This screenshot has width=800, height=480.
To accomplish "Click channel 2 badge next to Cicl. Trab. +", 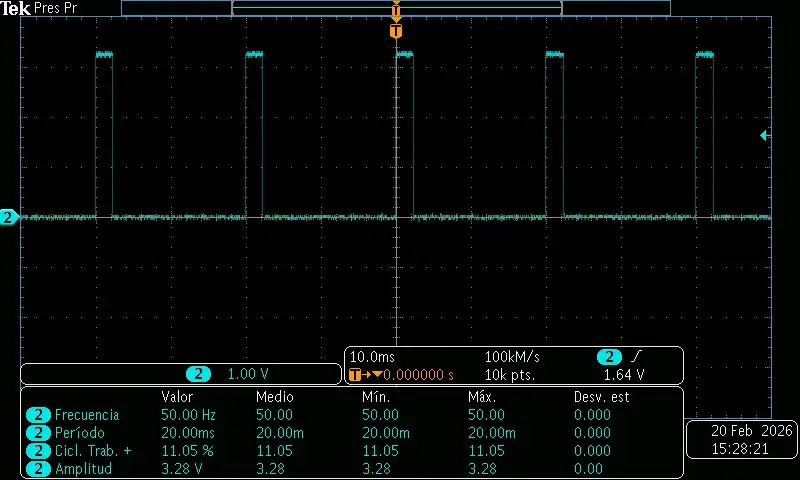I will tap(38, 451).
